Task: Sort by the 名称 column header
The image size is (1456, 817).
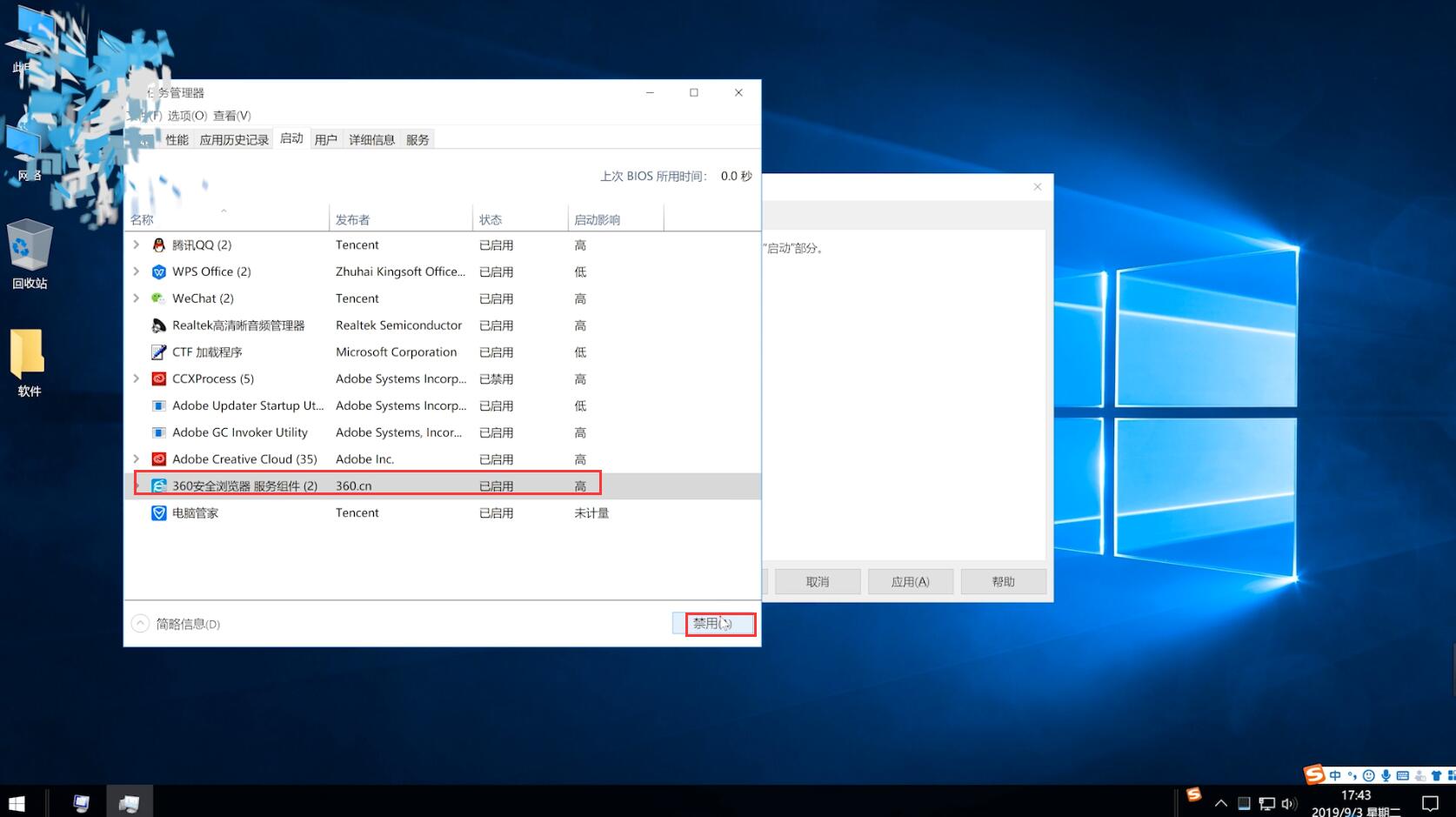Action: (x=226, y=219)
